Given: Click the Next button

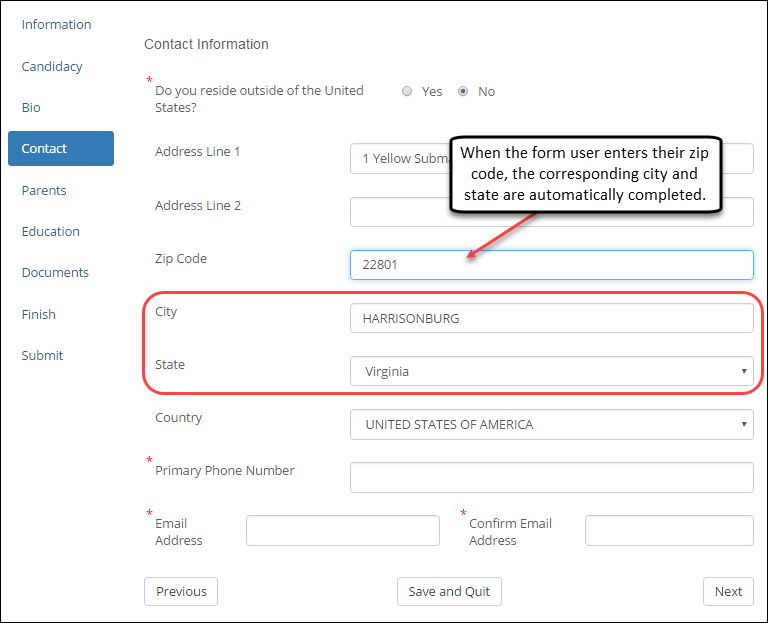Looking at the screenshot, I should tap(728, 591).
